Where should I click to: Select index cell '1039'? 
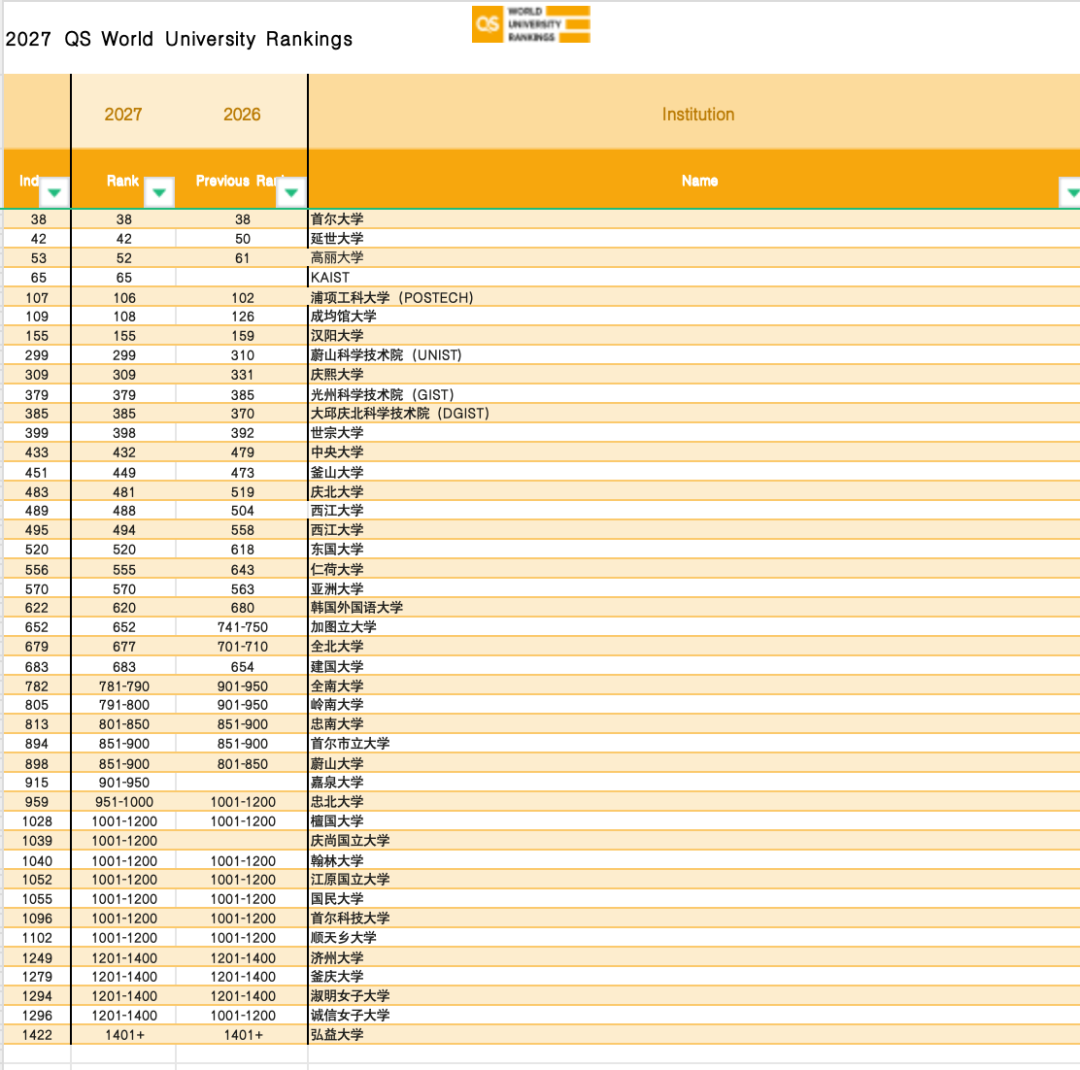(x=37, y=841)
